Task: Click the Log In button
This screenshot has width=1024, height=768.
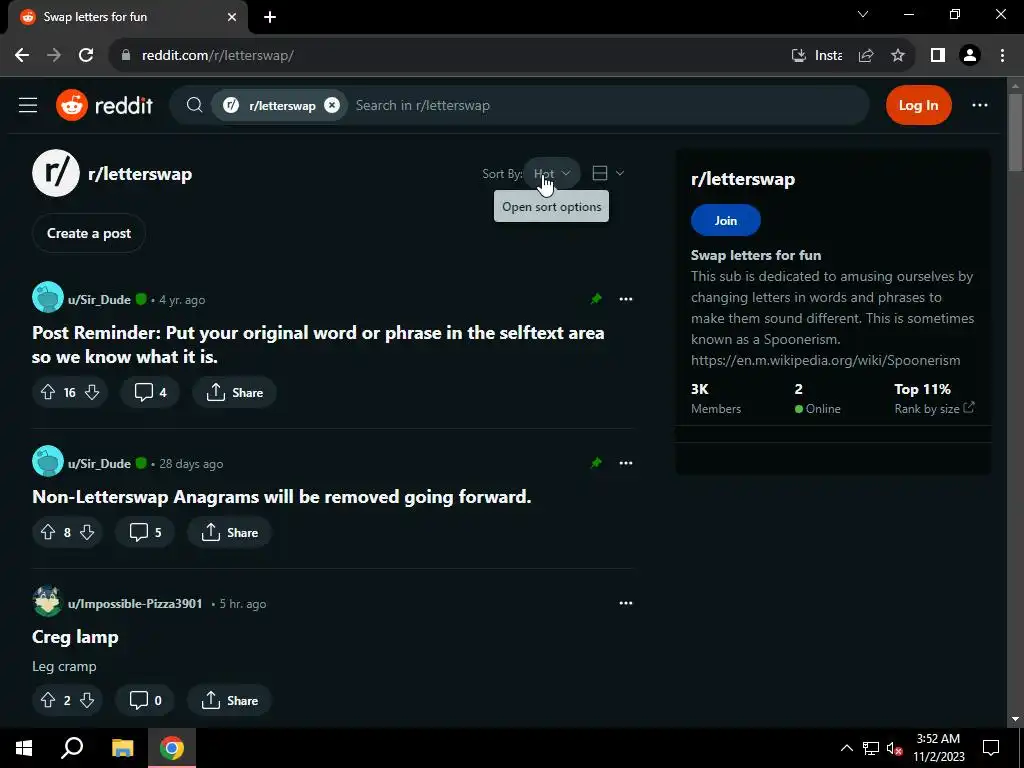Action: point(918,105)
